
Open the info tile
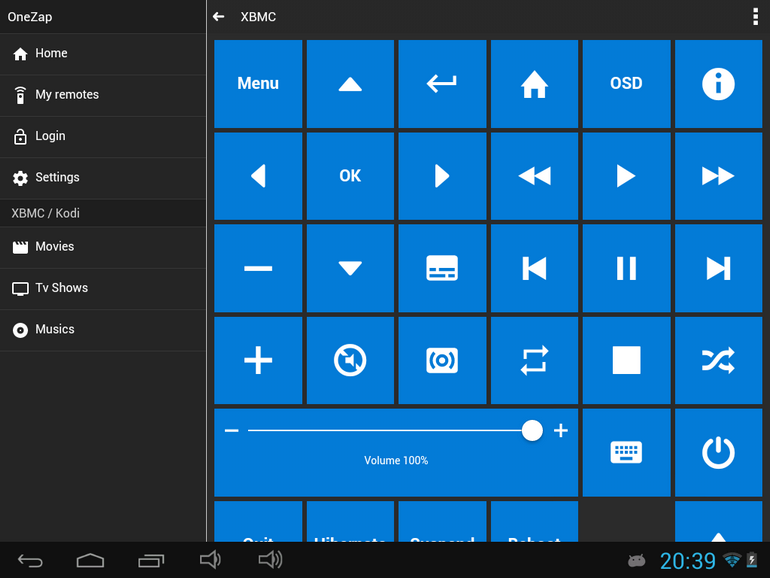(x=718, y=83)
